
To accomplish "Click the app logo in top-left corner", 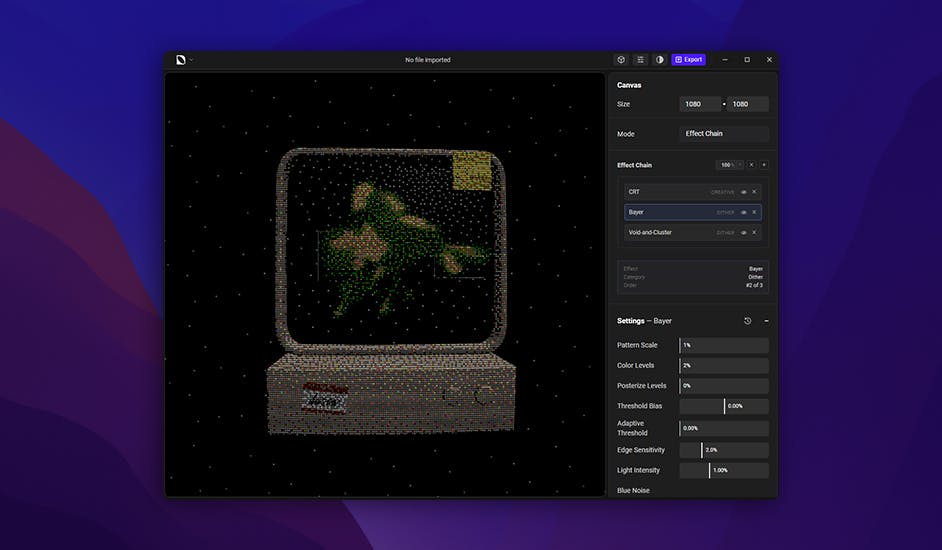I will [180, 60].
